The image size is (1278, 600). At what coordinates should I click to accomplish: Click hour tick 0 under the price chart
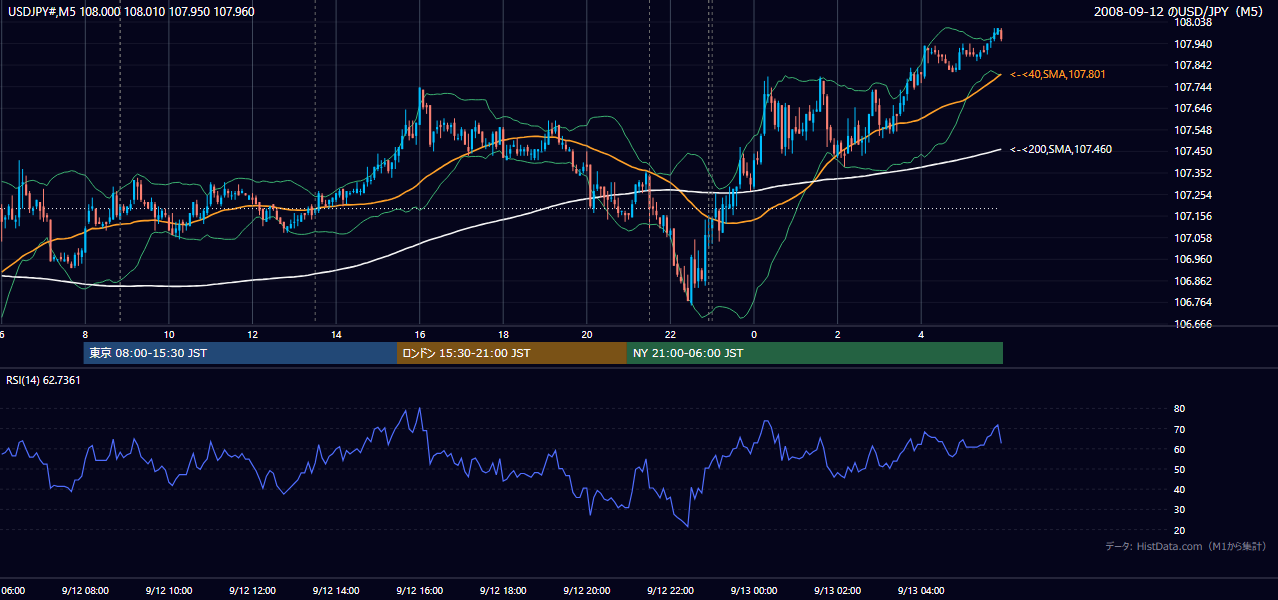[x=754, y=335]
